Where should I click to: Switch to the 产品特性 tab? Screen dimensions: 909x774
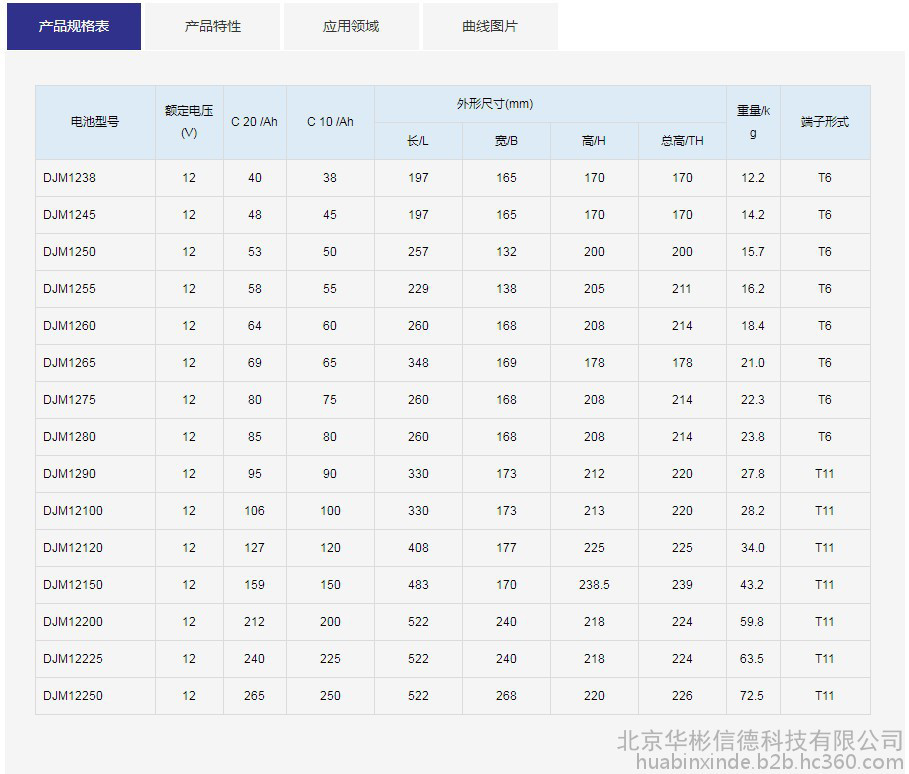click(212, 26)
